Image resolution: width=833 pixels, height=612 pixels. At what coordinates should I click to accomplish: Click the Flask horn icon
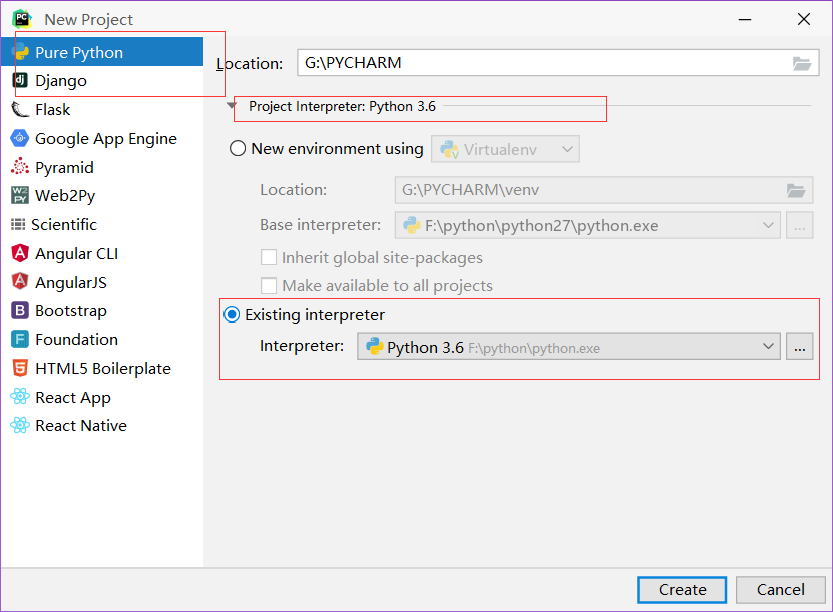point(20,109)
